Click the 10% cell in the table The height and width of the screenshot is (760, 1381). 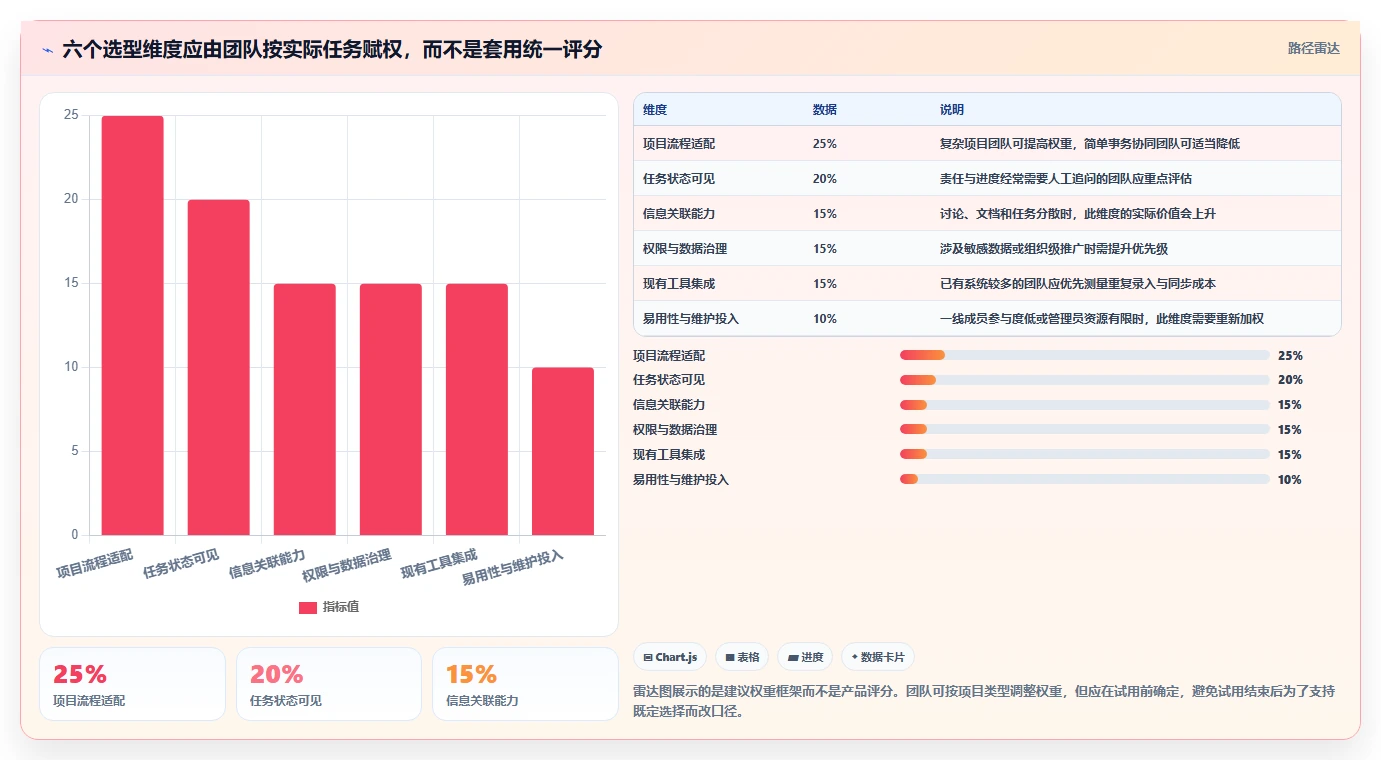[x=825, y=319]
